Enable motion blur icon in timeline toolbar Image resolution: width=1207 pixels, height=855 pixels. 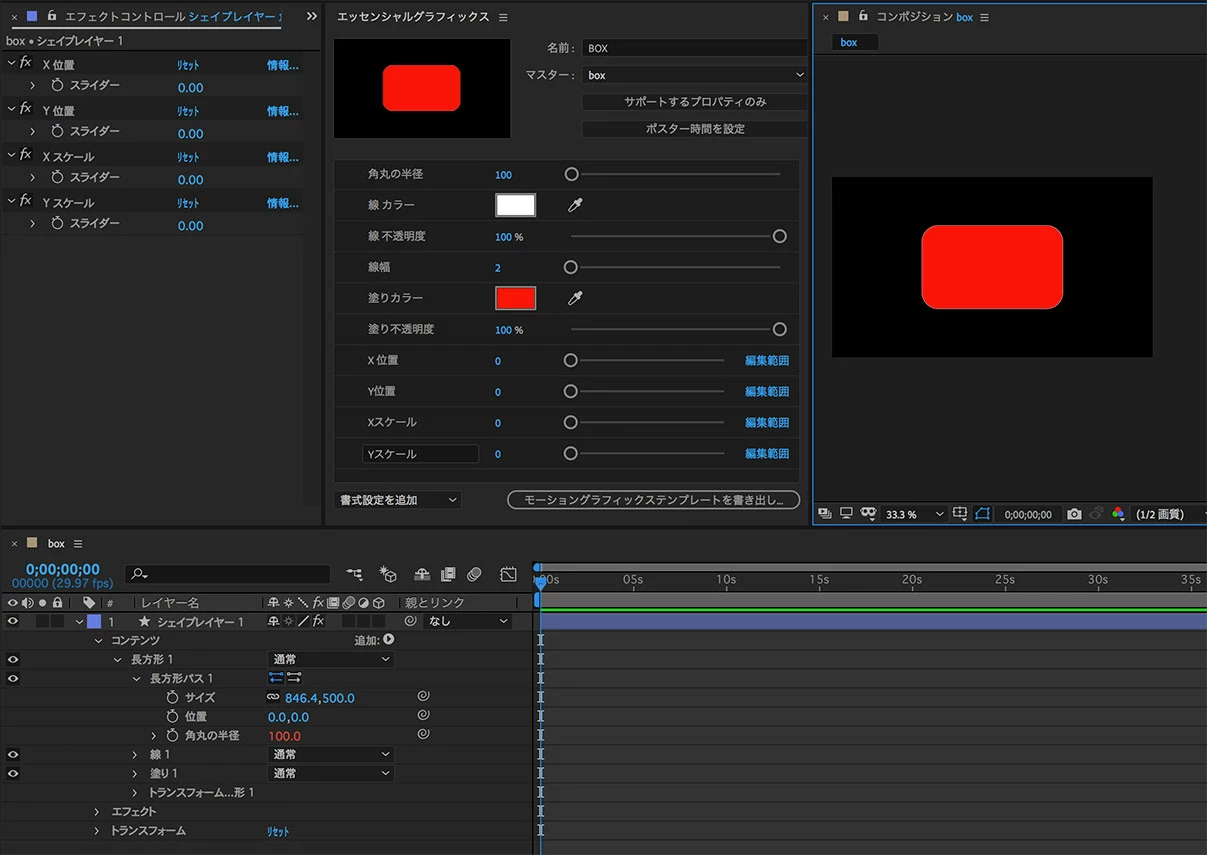point(474,574)
